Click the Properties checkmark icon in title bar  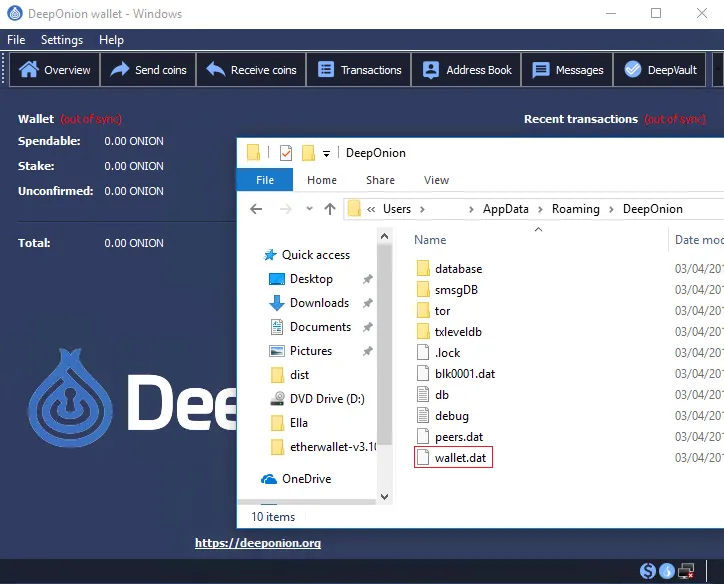[286, 153]
